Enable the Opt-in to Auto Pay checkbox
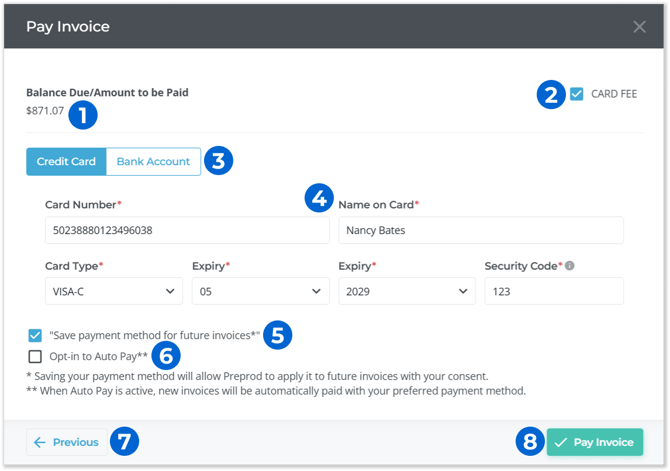The height and width of the screenshot is (471, 670). click(36, 357)
